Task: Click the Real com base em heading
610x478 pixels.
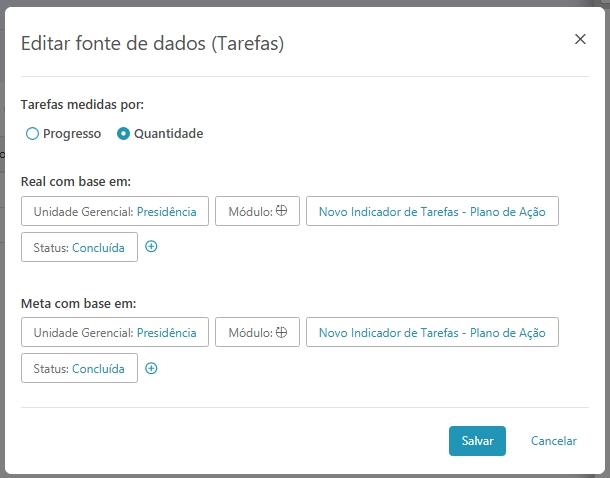Action: (76, 181)
